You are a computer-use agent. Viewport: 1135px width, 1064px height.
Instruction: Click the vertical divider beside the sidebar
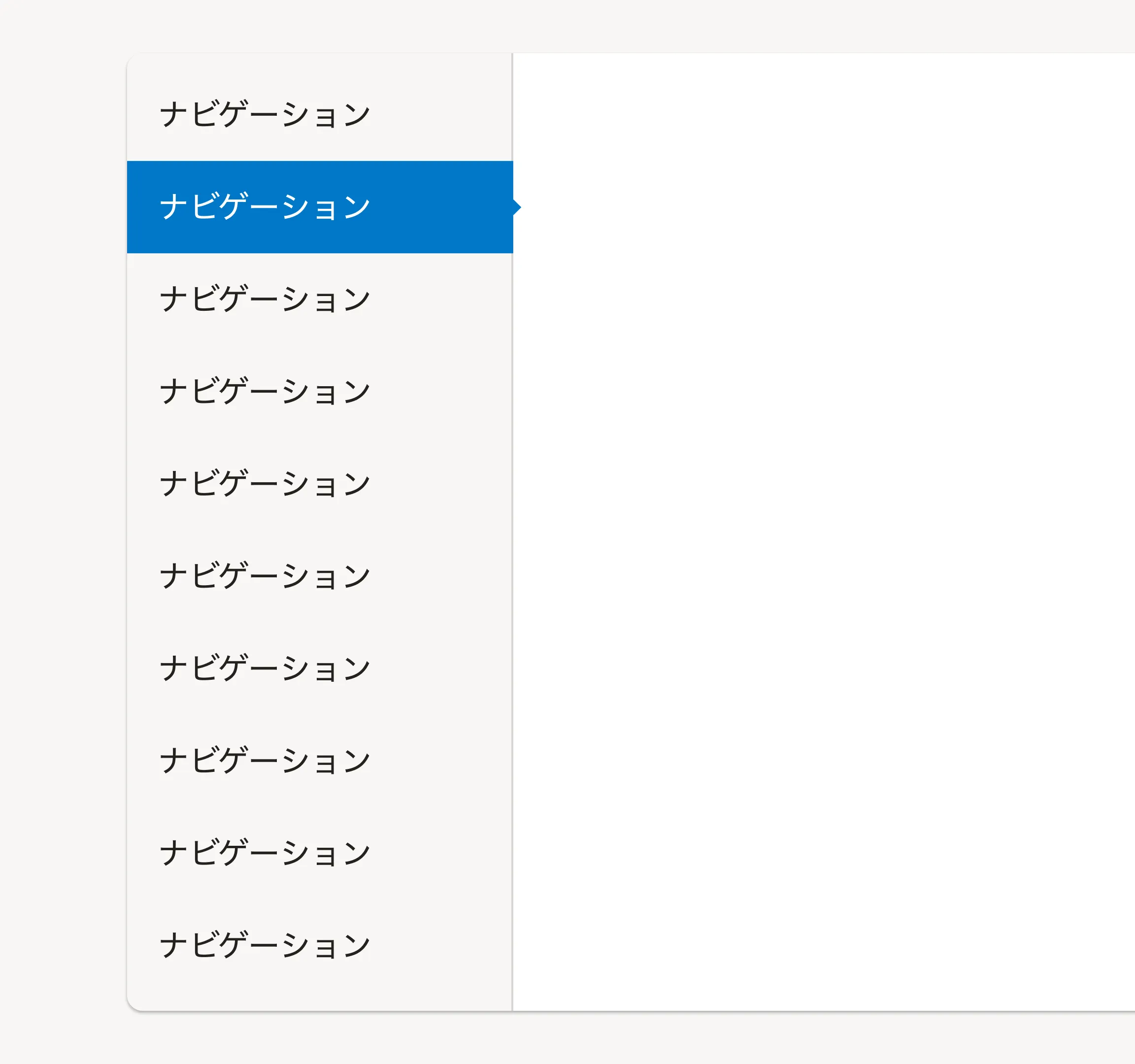[x=512, y=571]
